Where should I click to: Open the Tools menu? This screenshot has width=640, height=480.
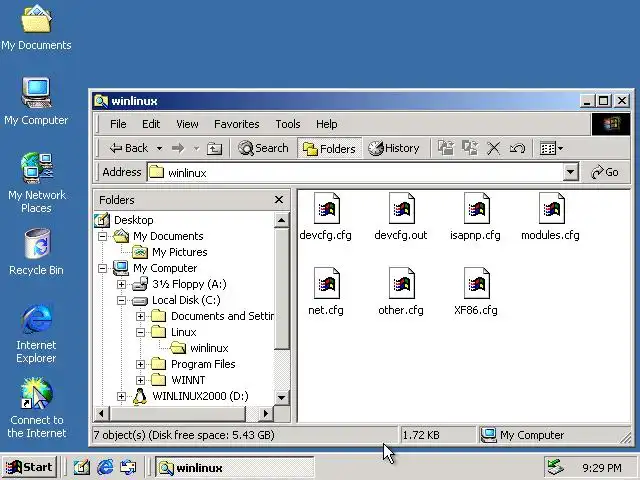pyautogui.click(x=288, y=124)
